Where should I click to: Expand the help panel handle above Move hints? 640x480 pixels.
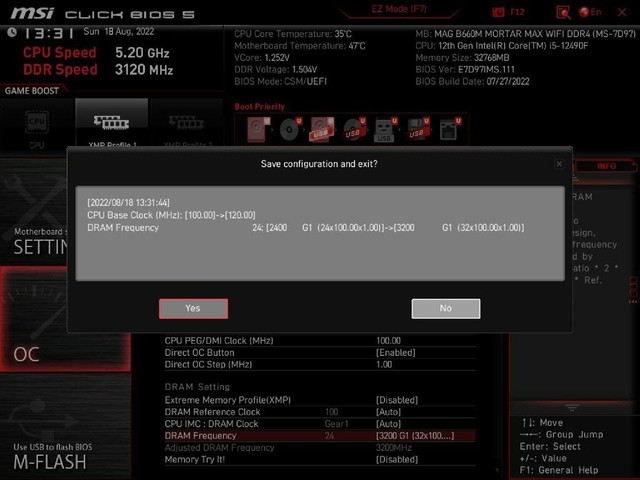[572, 407]
